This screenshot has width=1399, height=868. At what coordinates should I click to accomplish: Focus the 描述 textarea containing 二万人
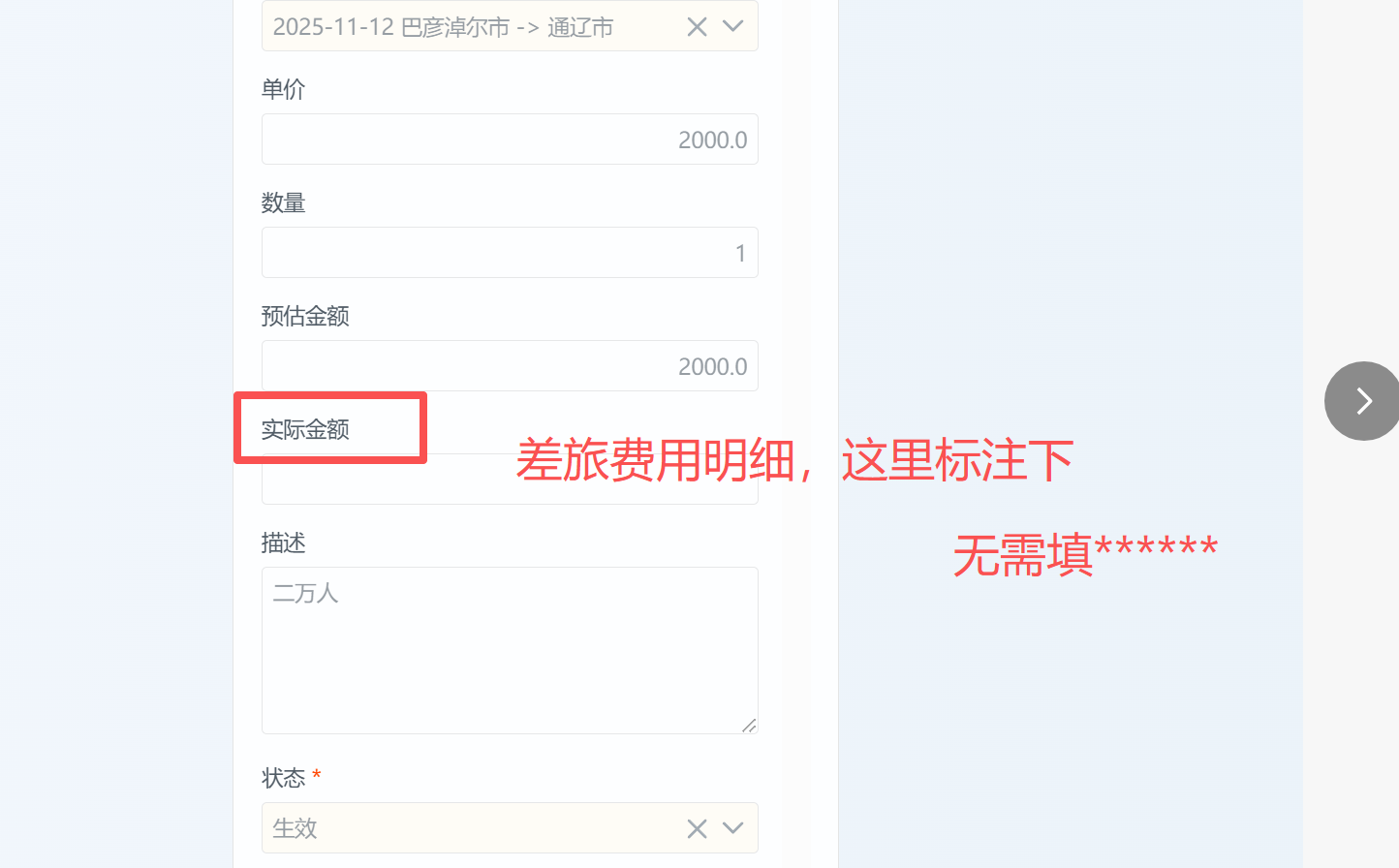pyautogui.click(x=510, y=651)
